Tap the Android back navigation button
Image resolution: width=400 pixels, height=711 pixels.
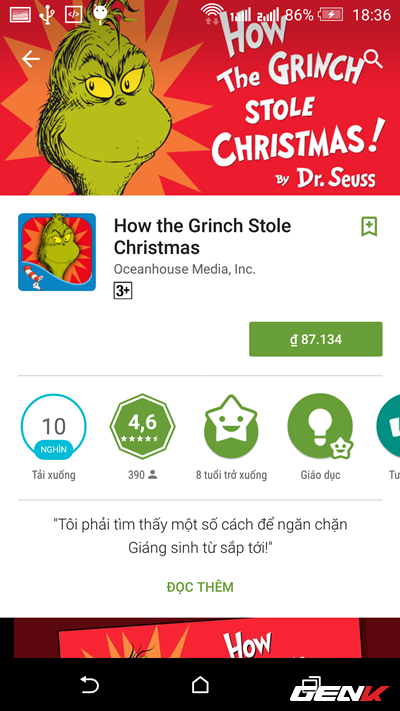pos(89,684)
